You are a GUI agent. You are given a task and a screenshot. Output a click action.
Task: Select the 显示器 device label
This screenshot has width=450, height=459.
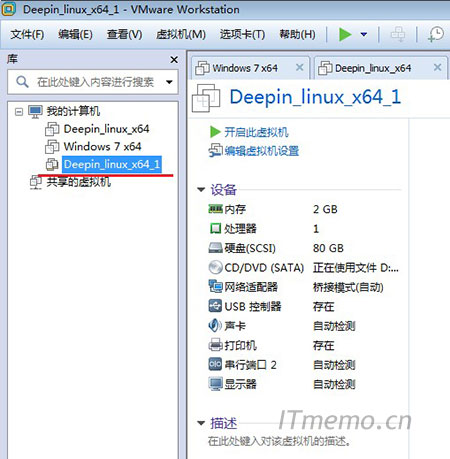coord(240,384)
